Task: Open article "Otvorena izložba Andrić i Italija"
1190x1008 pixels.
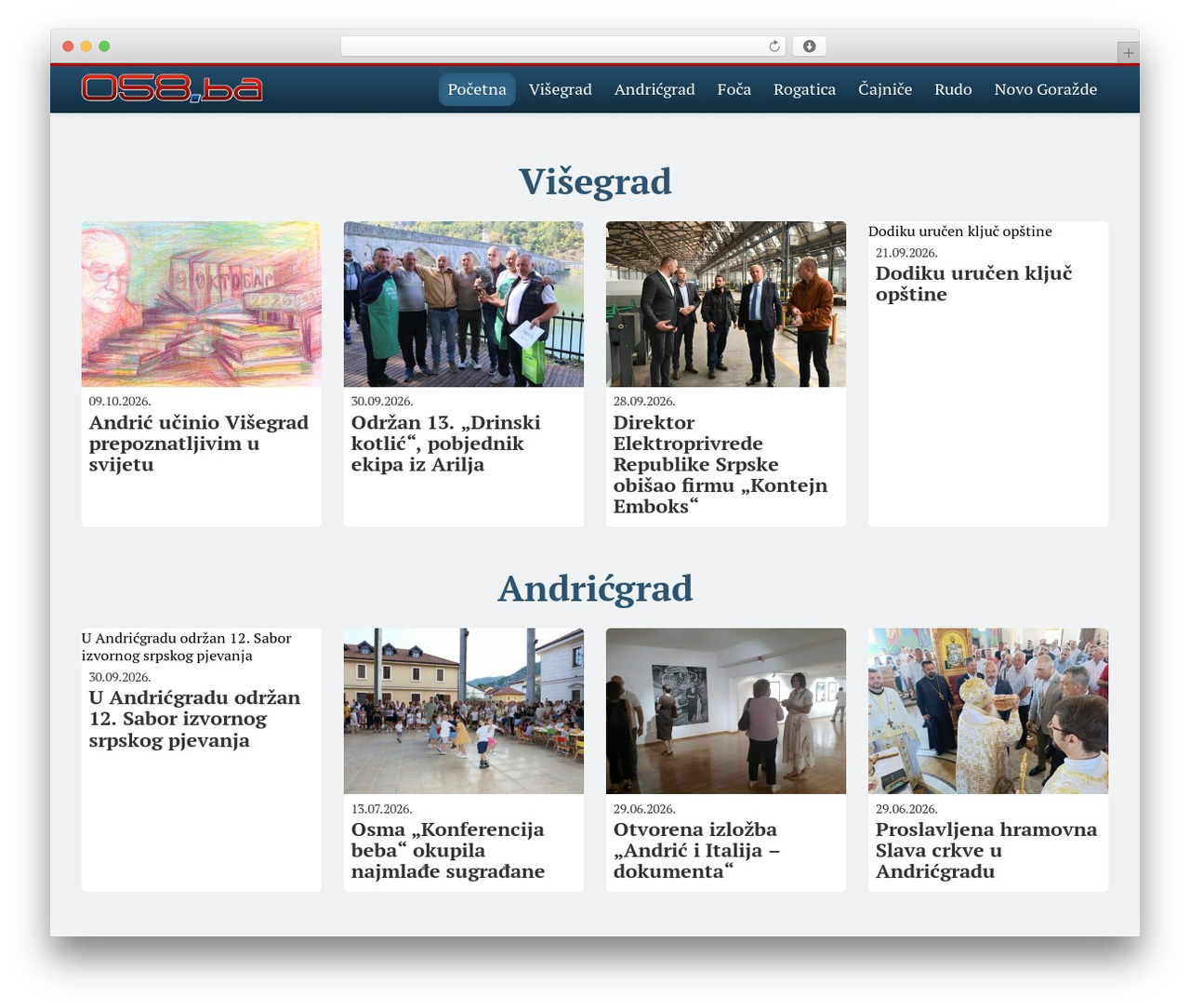Action: click(697, 850)
